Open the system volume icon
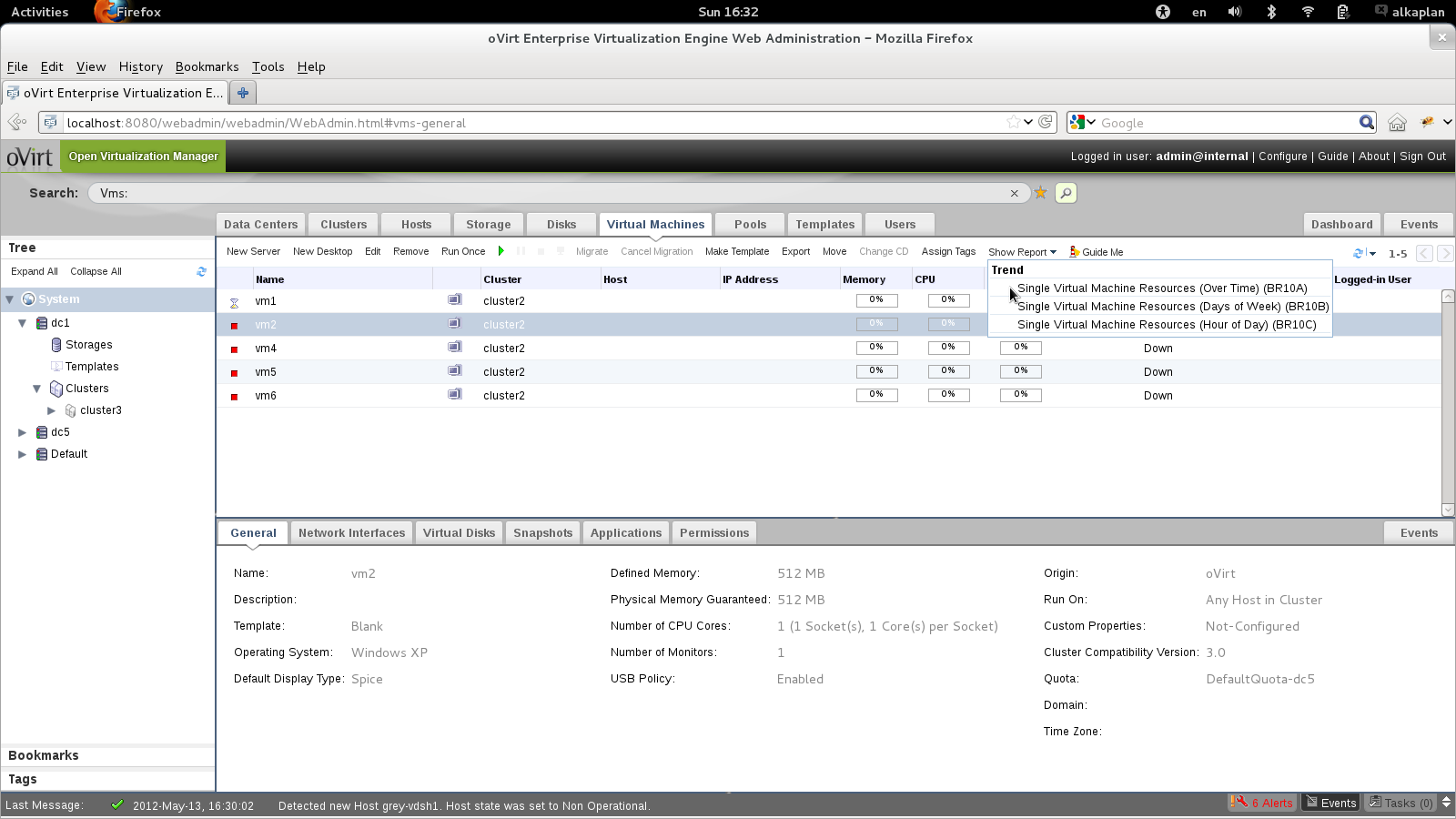This screenshot has width=1456, height=819. coord(1234,12)
